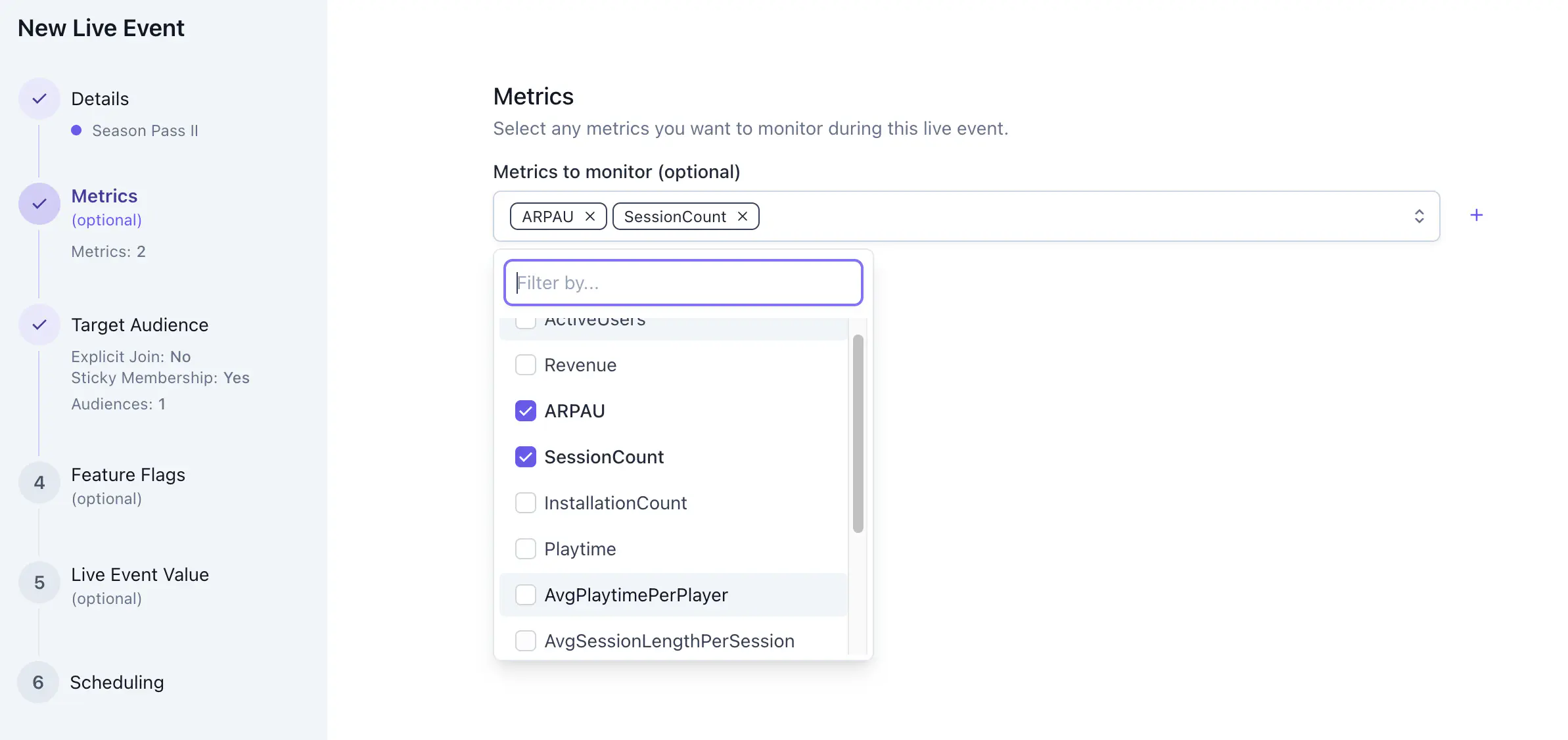
Task: Enable the Playtime metric
Action: [526, 549]
